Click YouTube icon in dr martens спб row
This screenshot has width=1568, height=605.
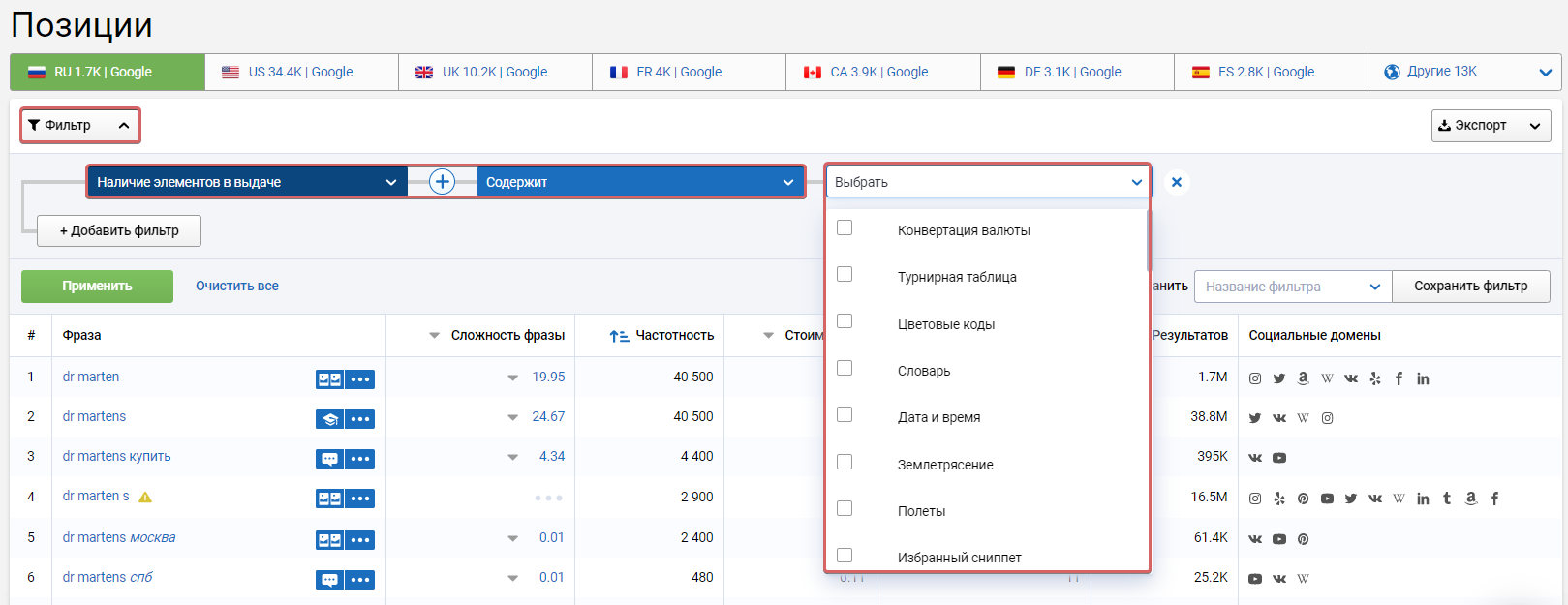(1255, 579)
